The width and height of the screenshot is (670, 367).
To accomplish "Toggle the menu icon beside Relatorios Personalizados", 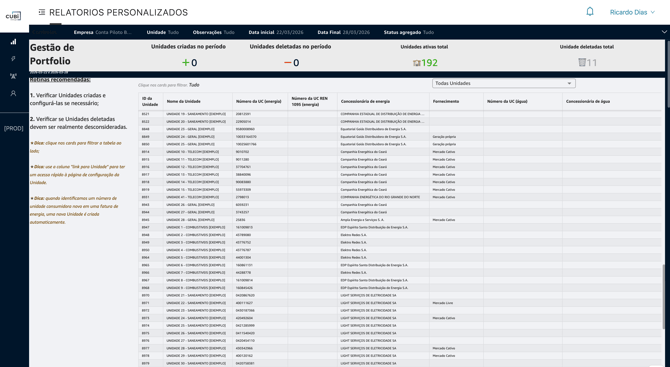I will [41, 12].
